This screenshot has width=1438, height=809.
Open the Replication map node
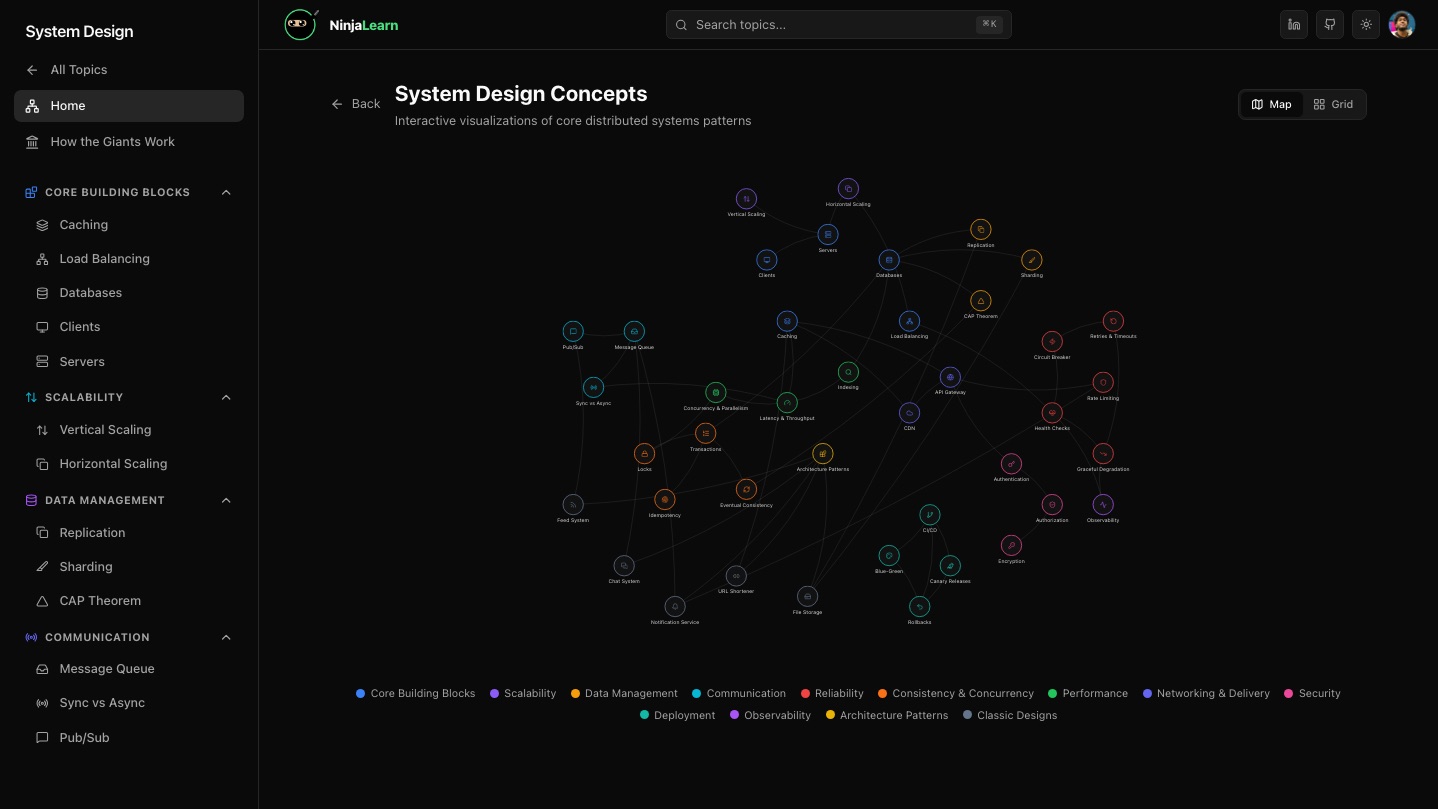pos(981,230)
